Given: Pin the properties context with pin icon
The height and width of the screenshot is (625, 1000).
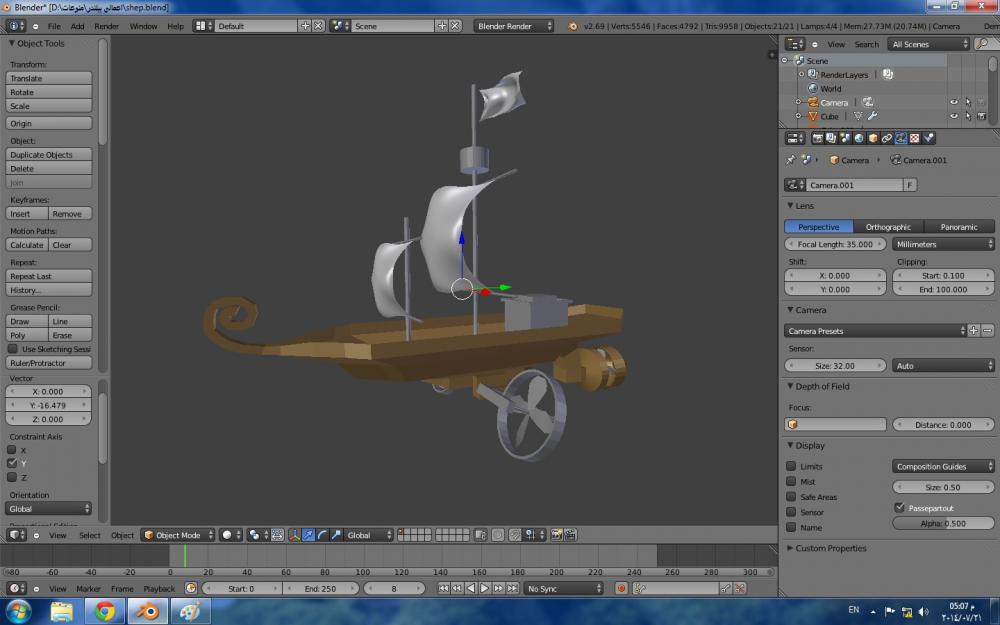Looking at the screenshot, I should 791,160.
